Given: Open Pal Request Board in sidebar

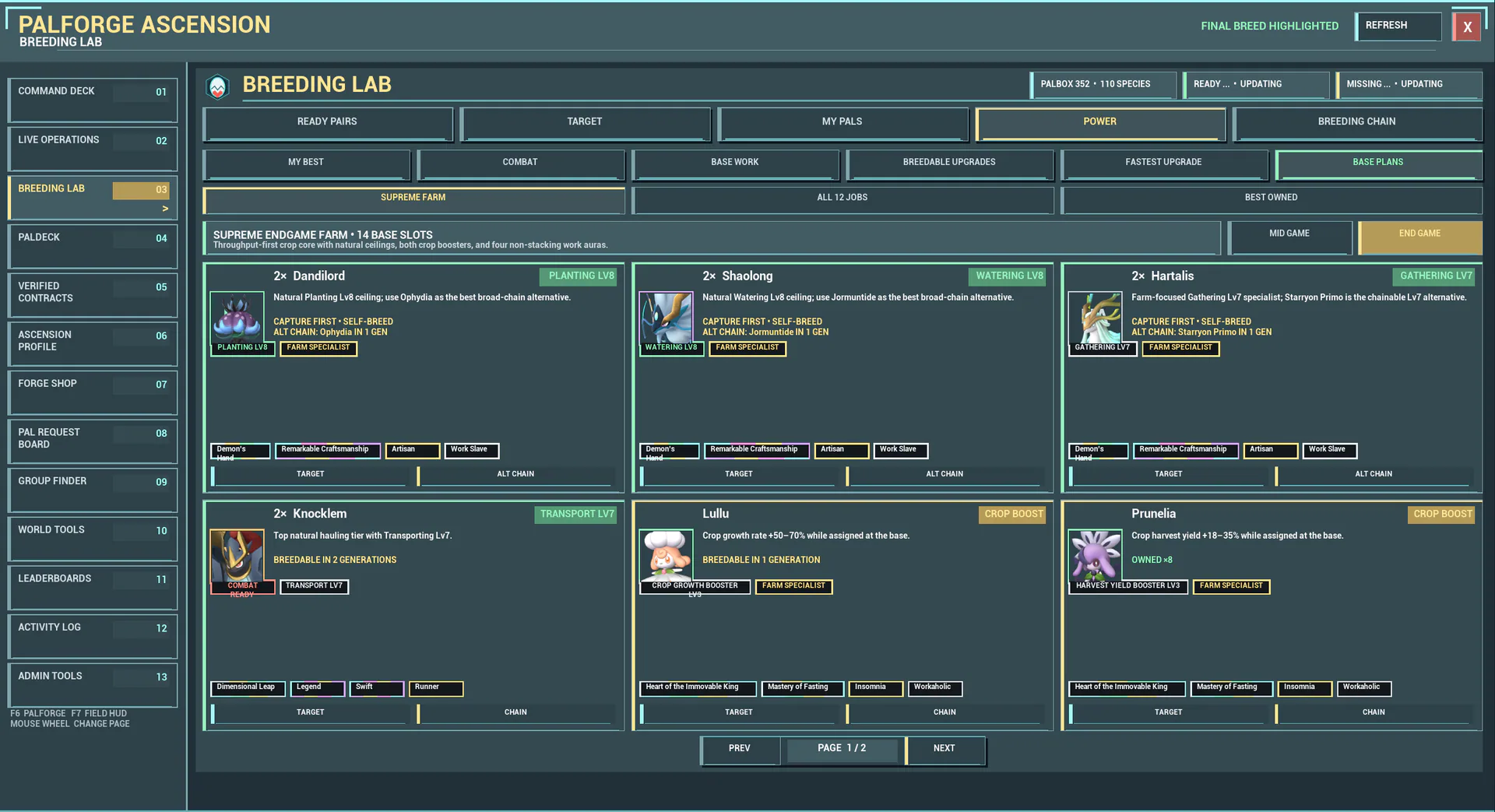Looking at the screenshot, I should pos(93,441).
